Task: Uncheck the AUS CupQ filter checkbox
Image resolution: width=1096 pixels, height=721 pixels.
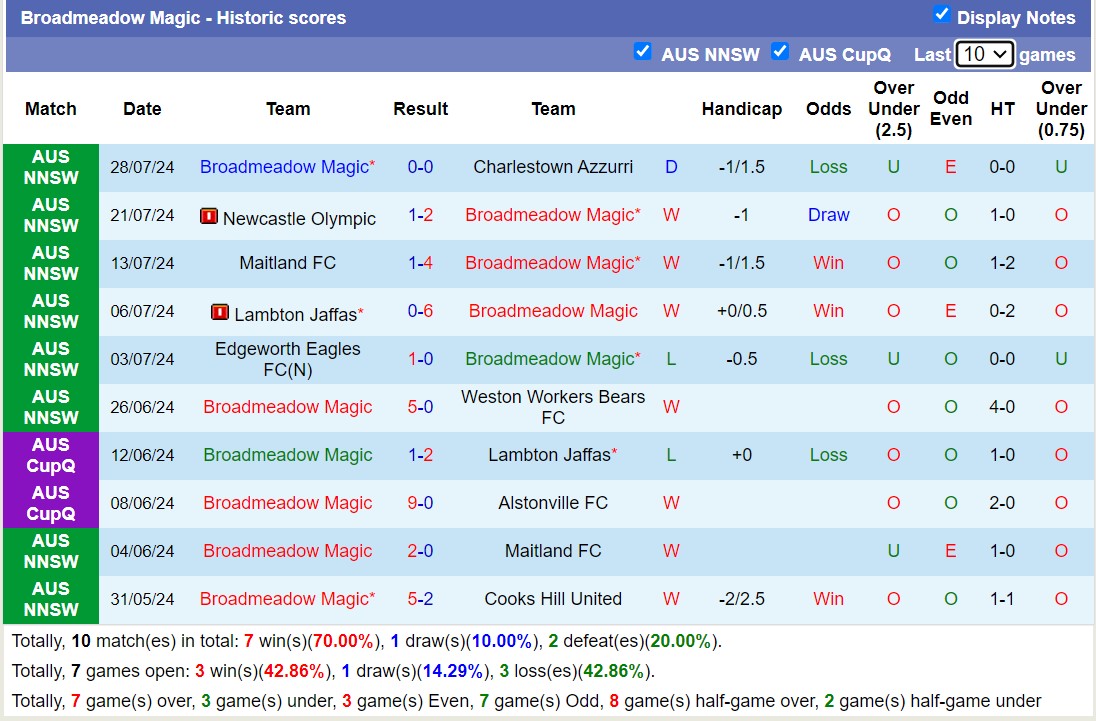Action: (x=781, y=52)
